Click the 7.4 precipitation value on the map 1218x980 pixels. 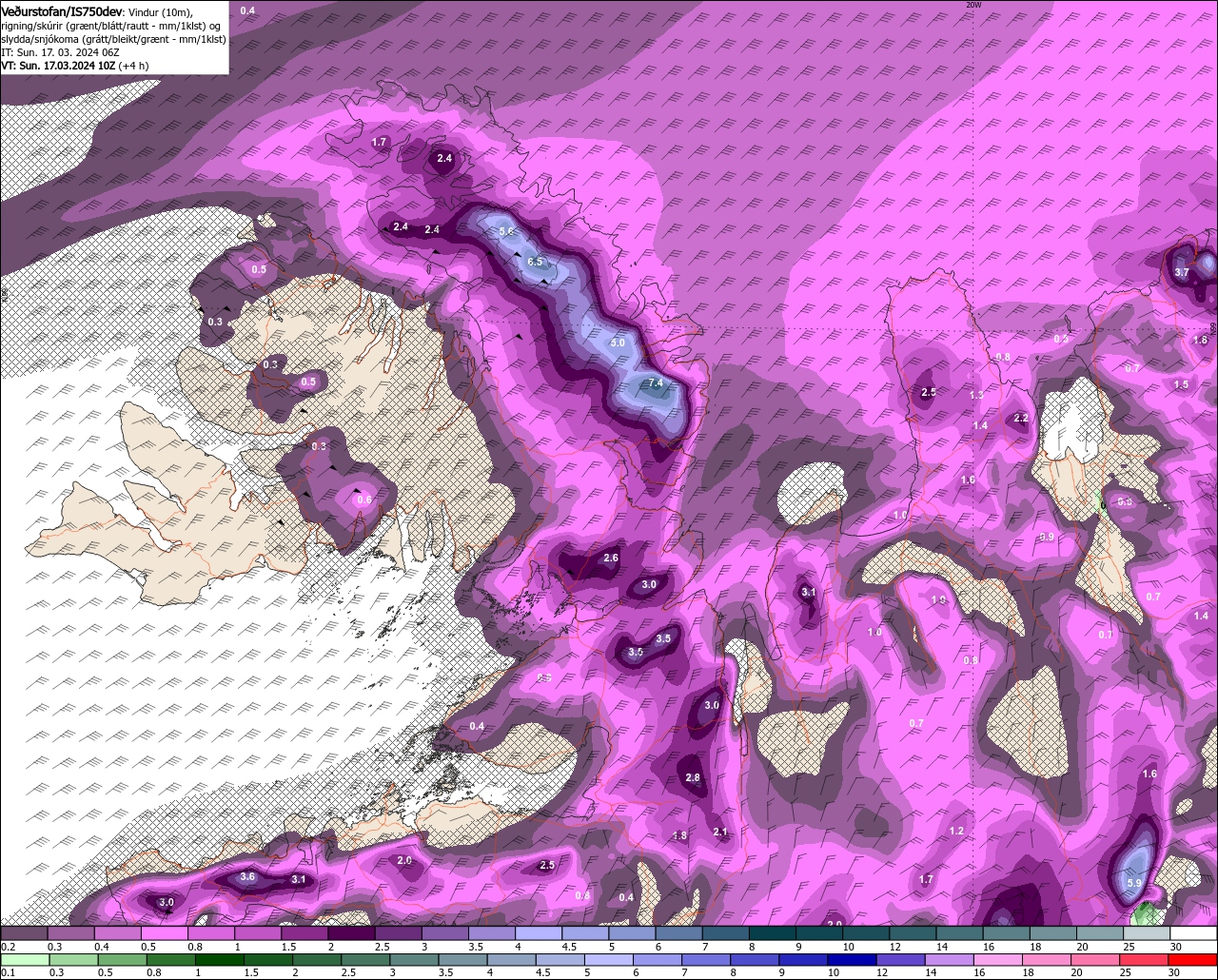pyautogui.click(x=655, y=382)
